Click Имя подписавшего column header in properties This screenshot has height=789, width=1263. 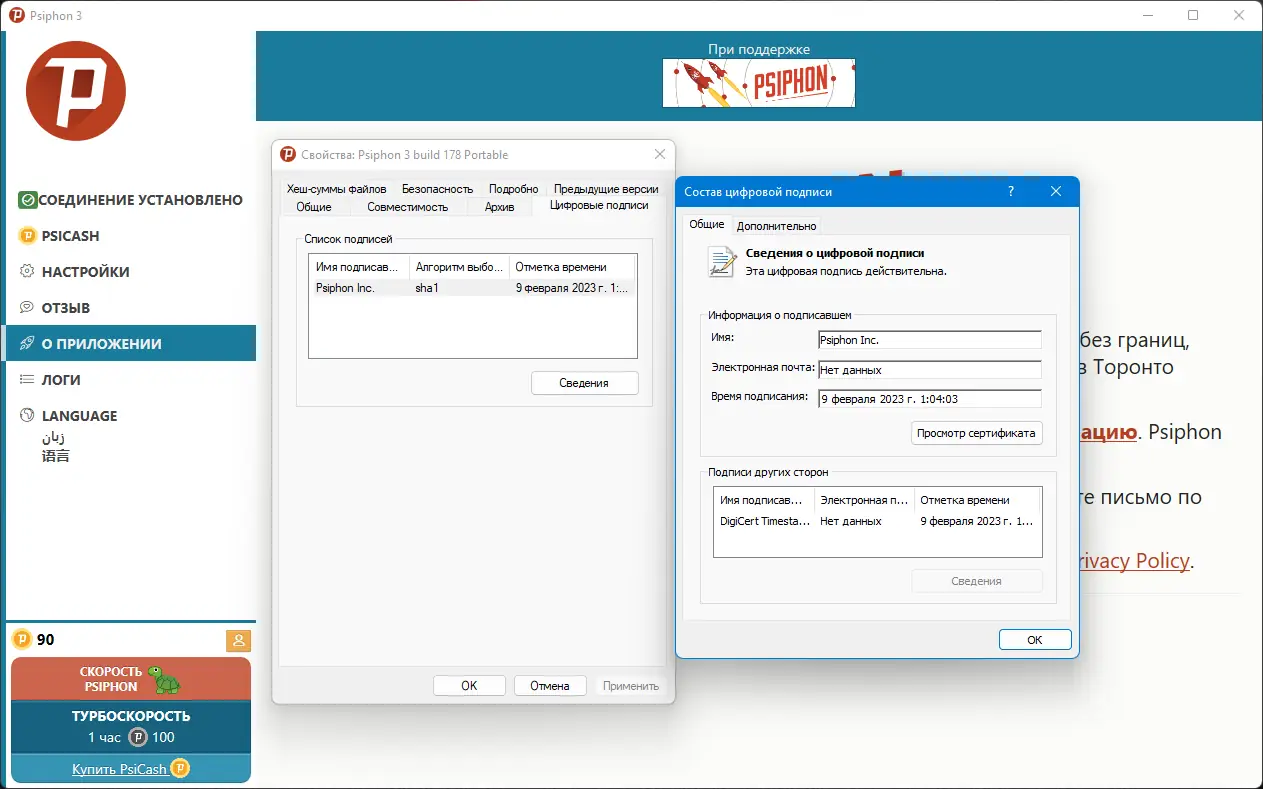click(360, 267)
